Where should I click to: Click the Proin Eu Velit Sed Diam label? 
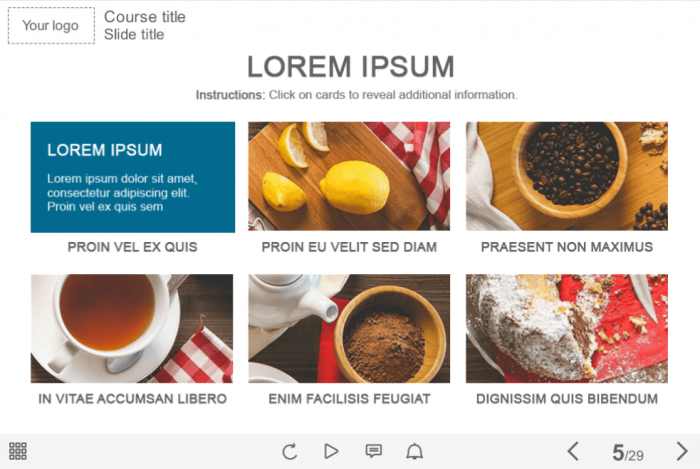pos(349,247)
